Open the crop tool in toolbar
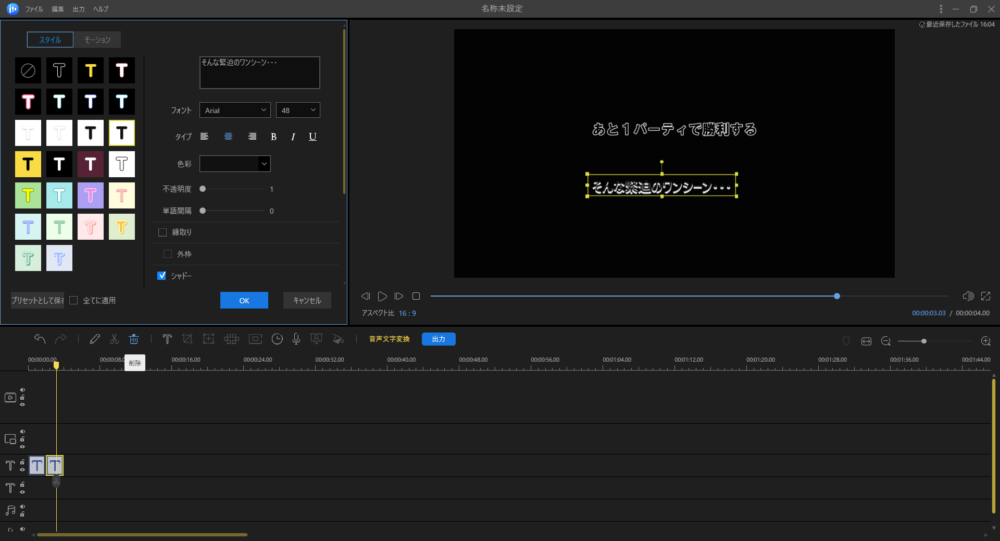 tap(188, 339)
